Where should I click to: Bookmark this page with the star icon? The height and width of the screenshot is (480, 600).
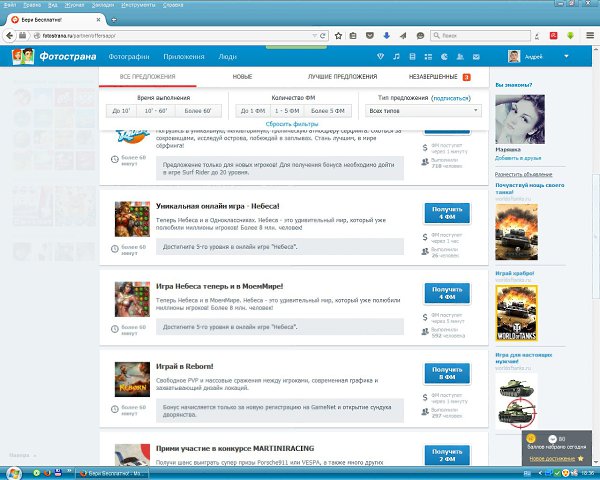click(338, 36)
